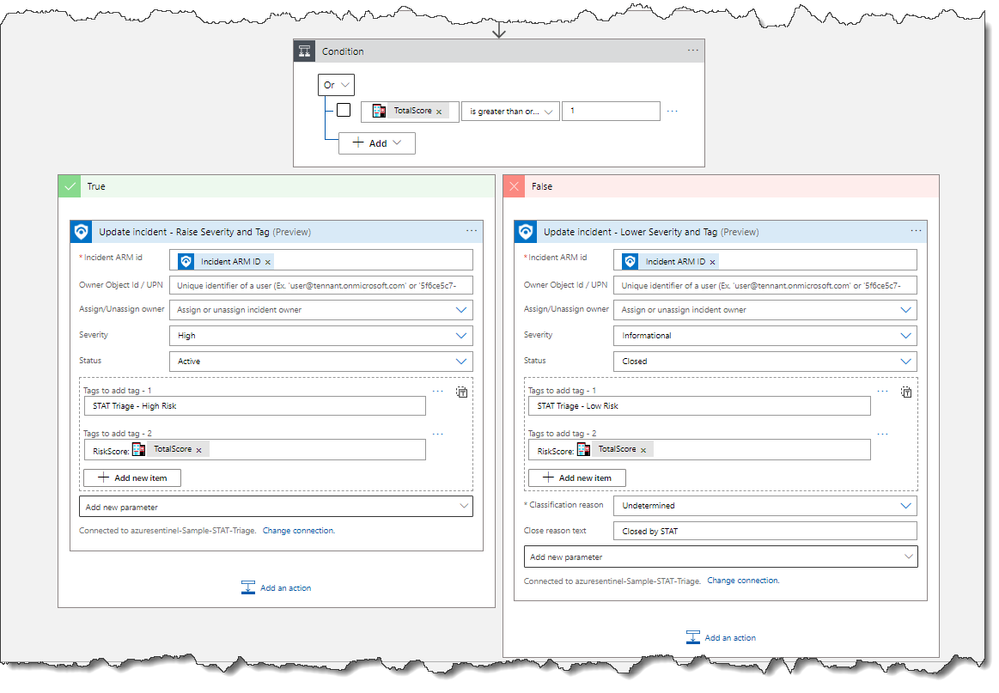The width and height of the screenshot is (999, 693).
Task: Click the Incident ARM ID token in Raise Severity
Action: tap(226, 262)
